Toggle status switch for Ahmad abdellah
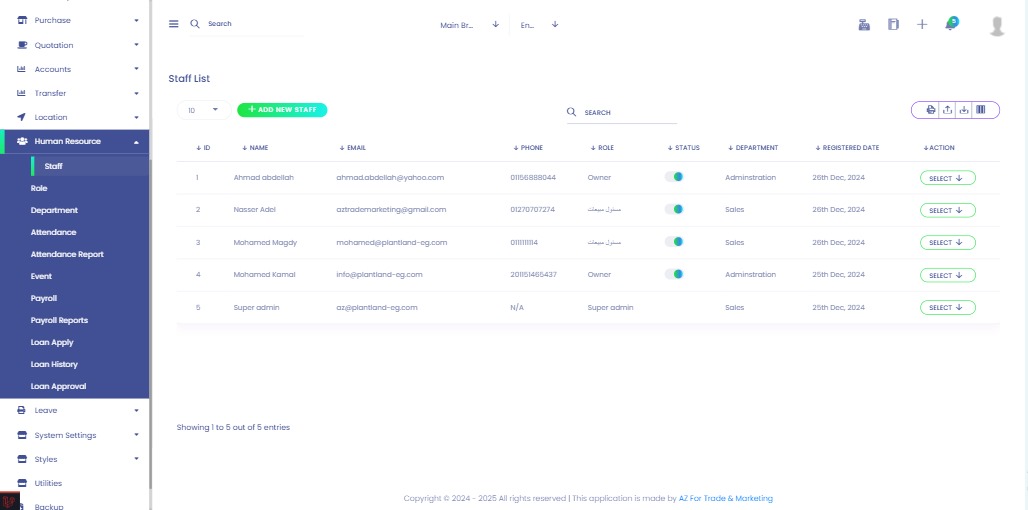This screenshot has width=1028, height=510. click(674, 177)
